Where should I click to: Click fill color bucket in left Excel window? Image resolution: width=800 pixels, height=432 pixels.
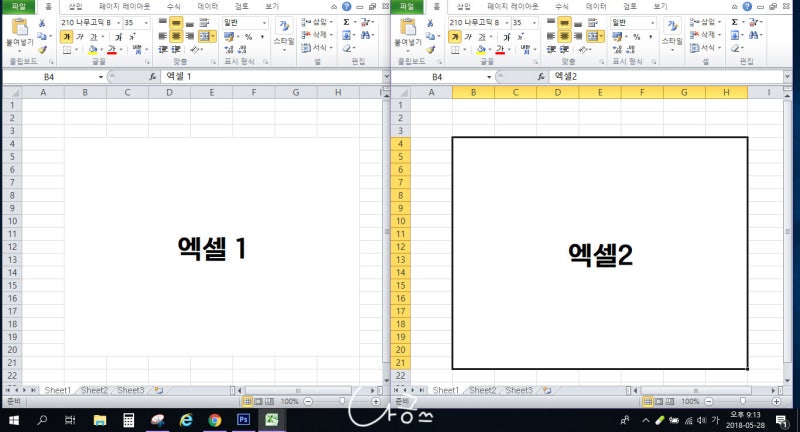[92, 50]
